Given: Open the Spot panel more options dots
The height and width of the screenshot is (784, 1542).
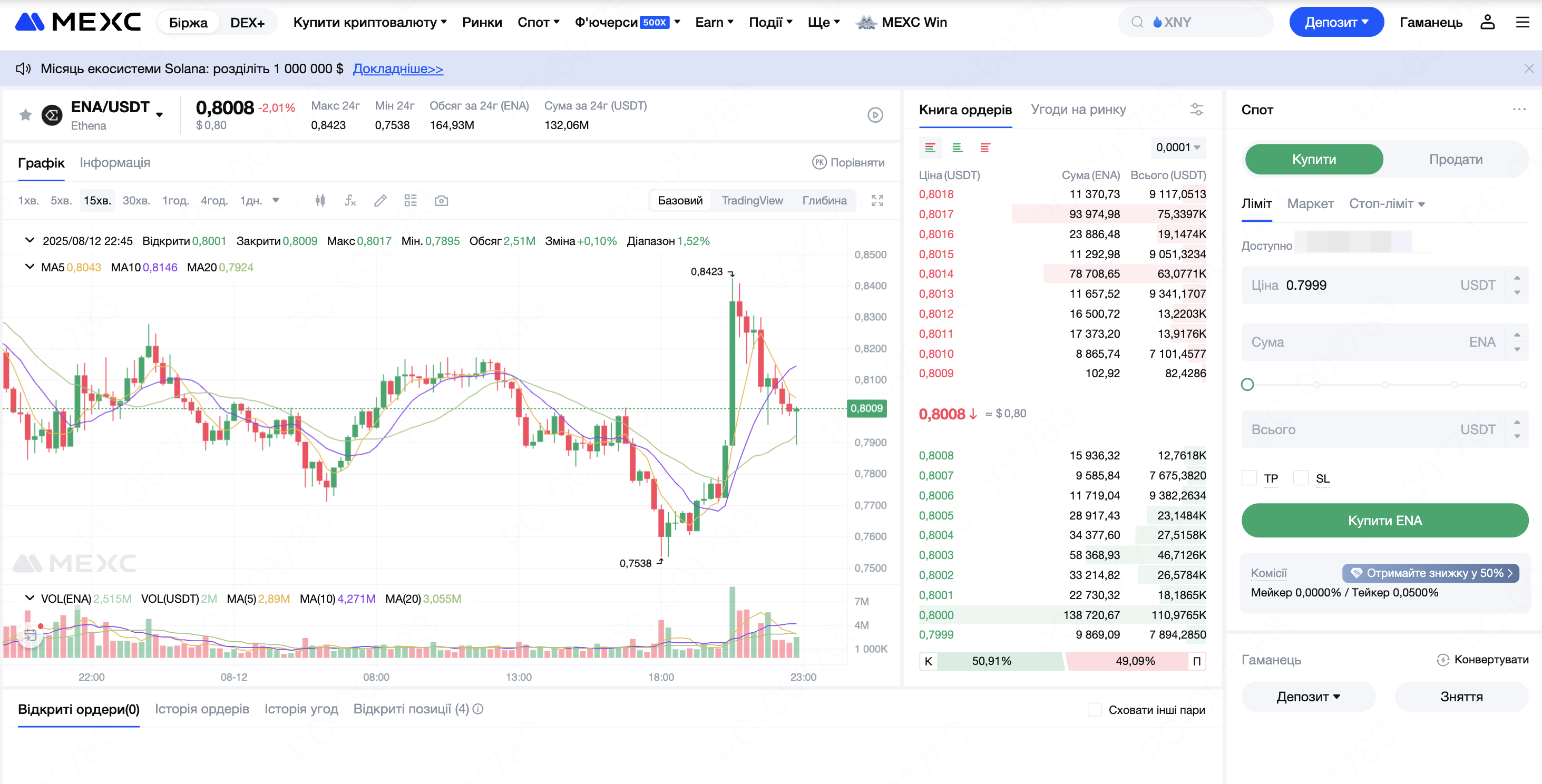Looking at the screenshot, I should pyautogui.click(x=1519, y=110).
